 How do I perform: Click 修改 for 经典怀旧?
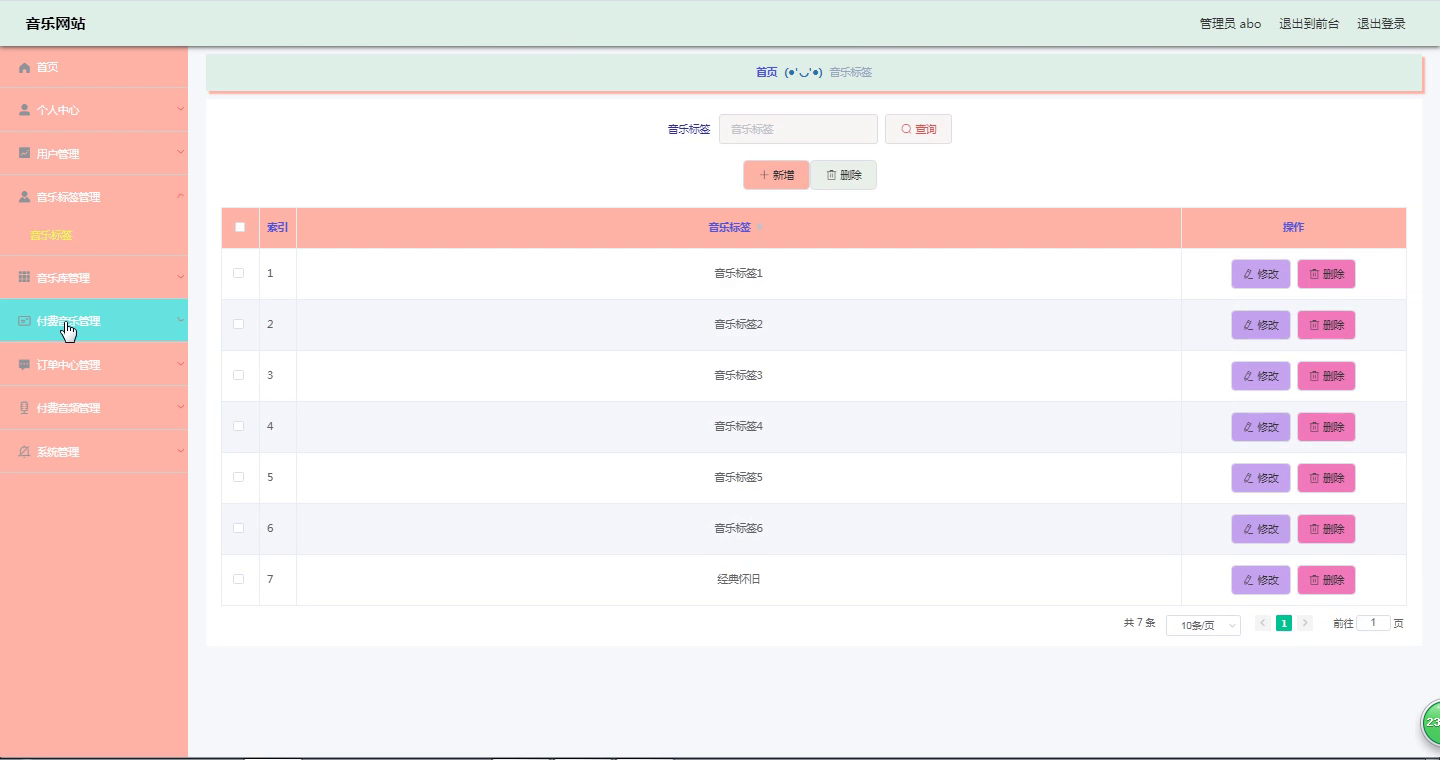point(1260,580)
